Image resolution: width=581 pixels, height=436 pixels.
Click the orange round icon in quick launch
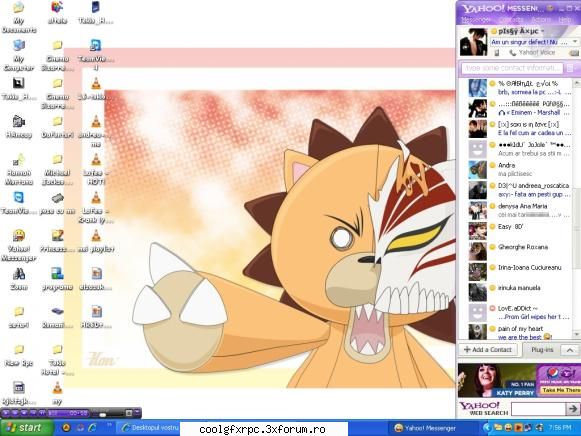tap(66, 428)
